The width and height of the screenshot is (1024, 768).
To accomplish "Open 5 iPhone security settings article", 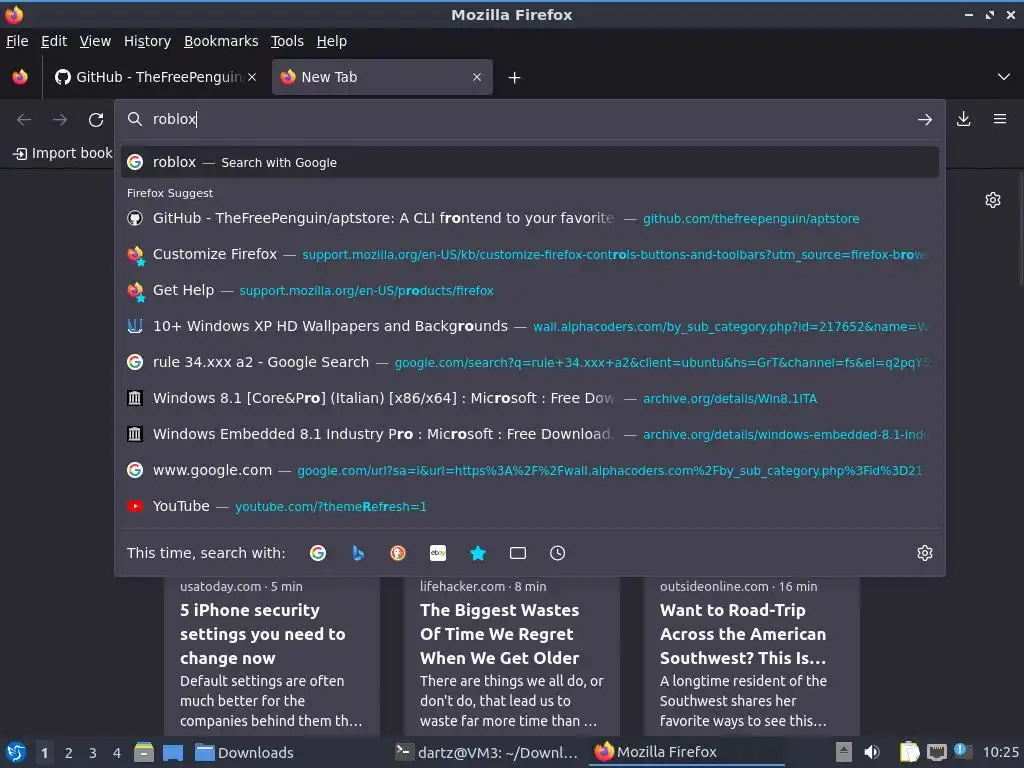I will tap(272, 656).
